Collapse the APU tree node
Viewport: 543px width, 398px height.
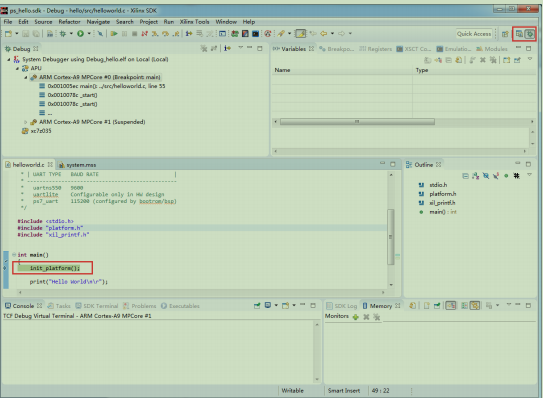(x=17, y=69)
